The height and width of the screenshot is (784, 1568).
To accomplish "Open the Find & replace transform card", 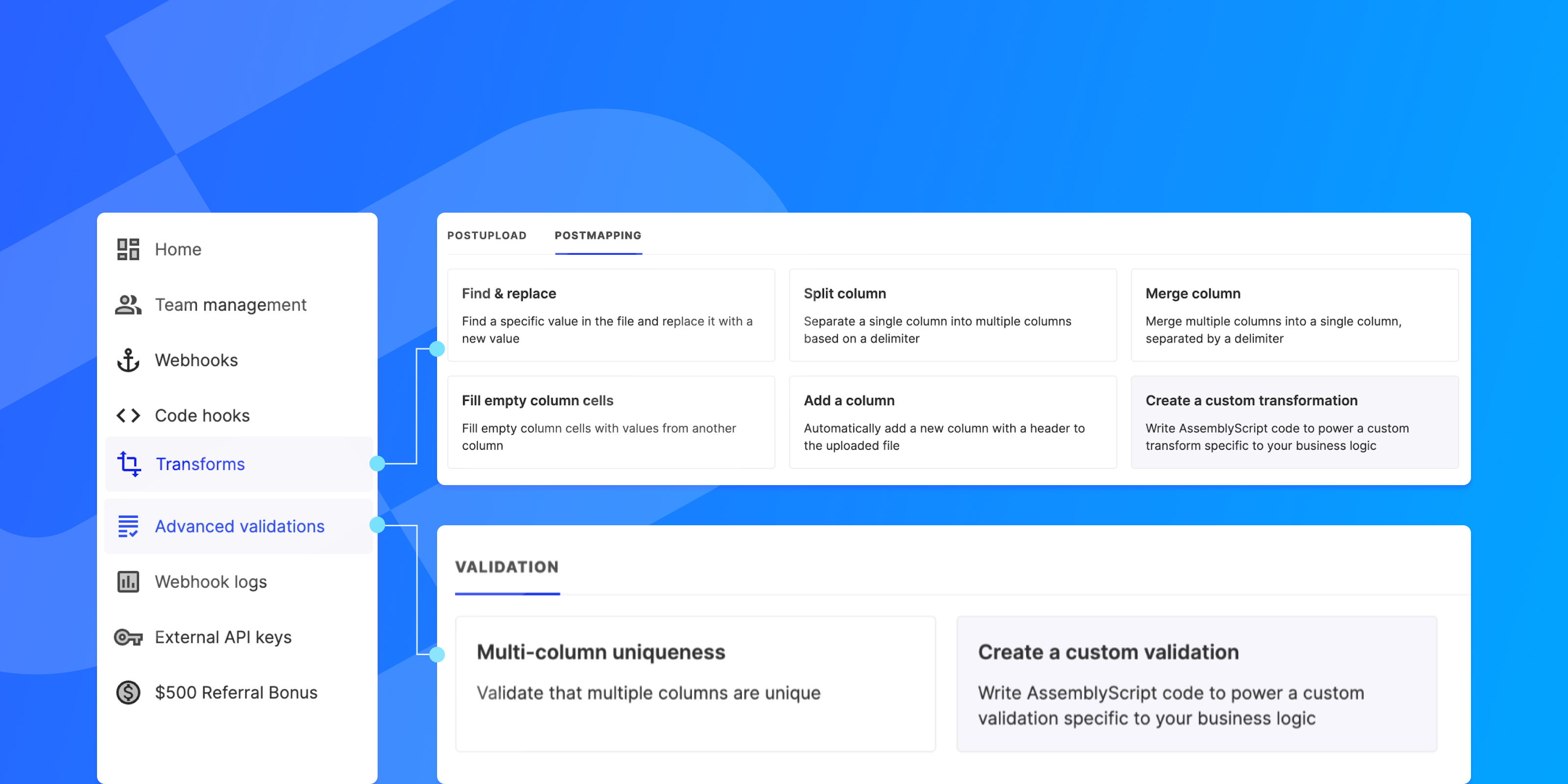I will click(x=611, y=315).
